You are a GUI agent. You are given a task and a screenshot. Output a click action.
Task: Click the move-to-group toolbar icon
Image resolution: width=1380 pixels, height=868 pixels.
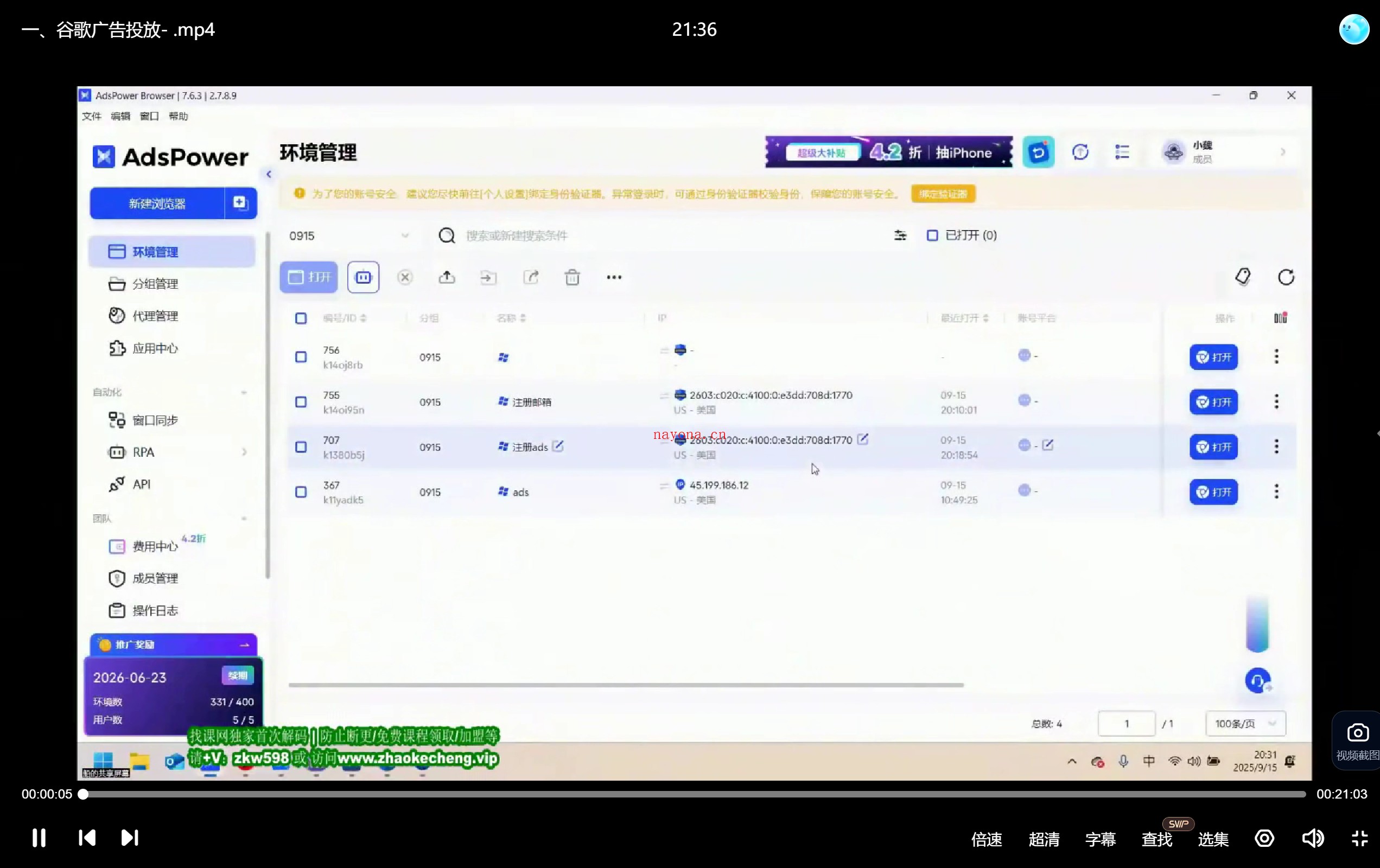[x=488, y=278]
